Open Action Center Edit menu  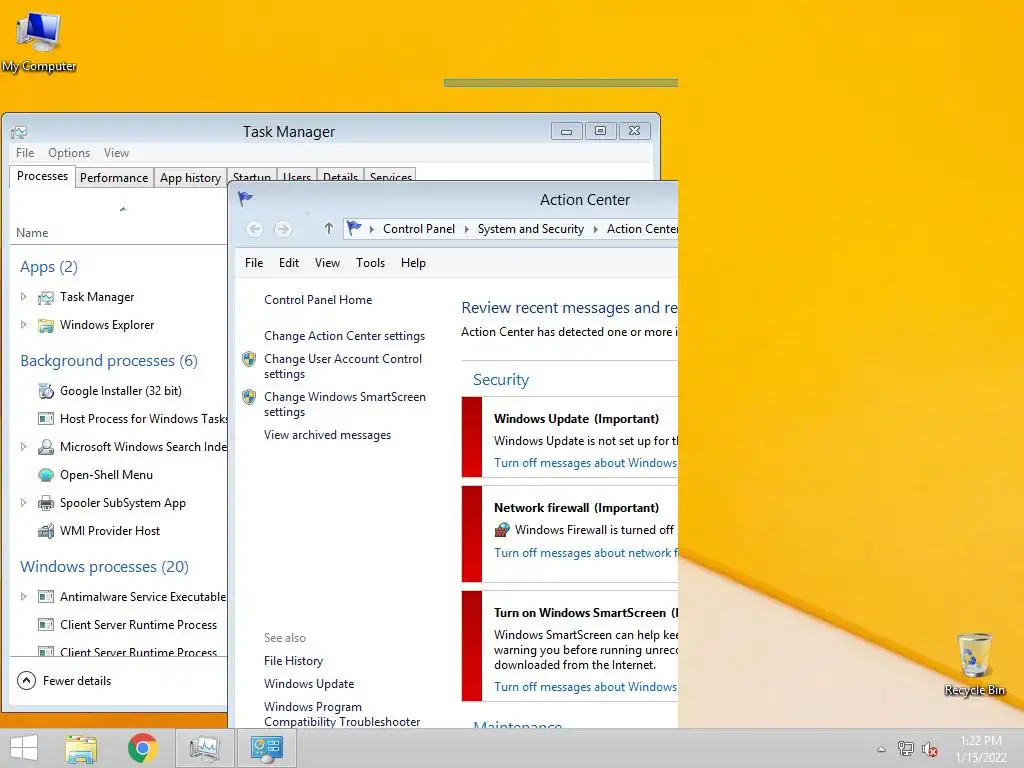[x=289, y=263]
